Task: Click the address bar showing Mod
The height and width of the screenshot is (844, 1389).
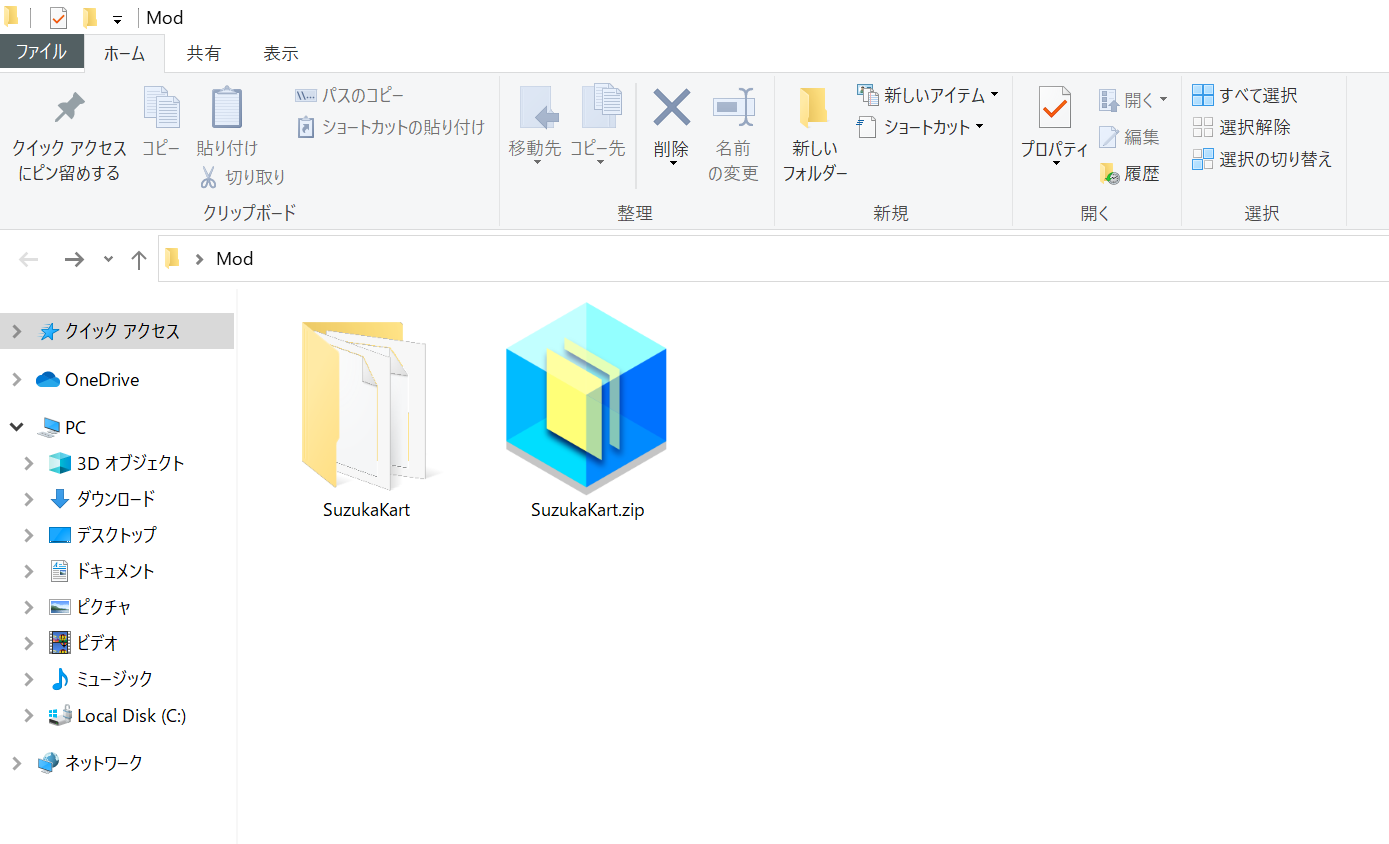Action: point(700,259)
